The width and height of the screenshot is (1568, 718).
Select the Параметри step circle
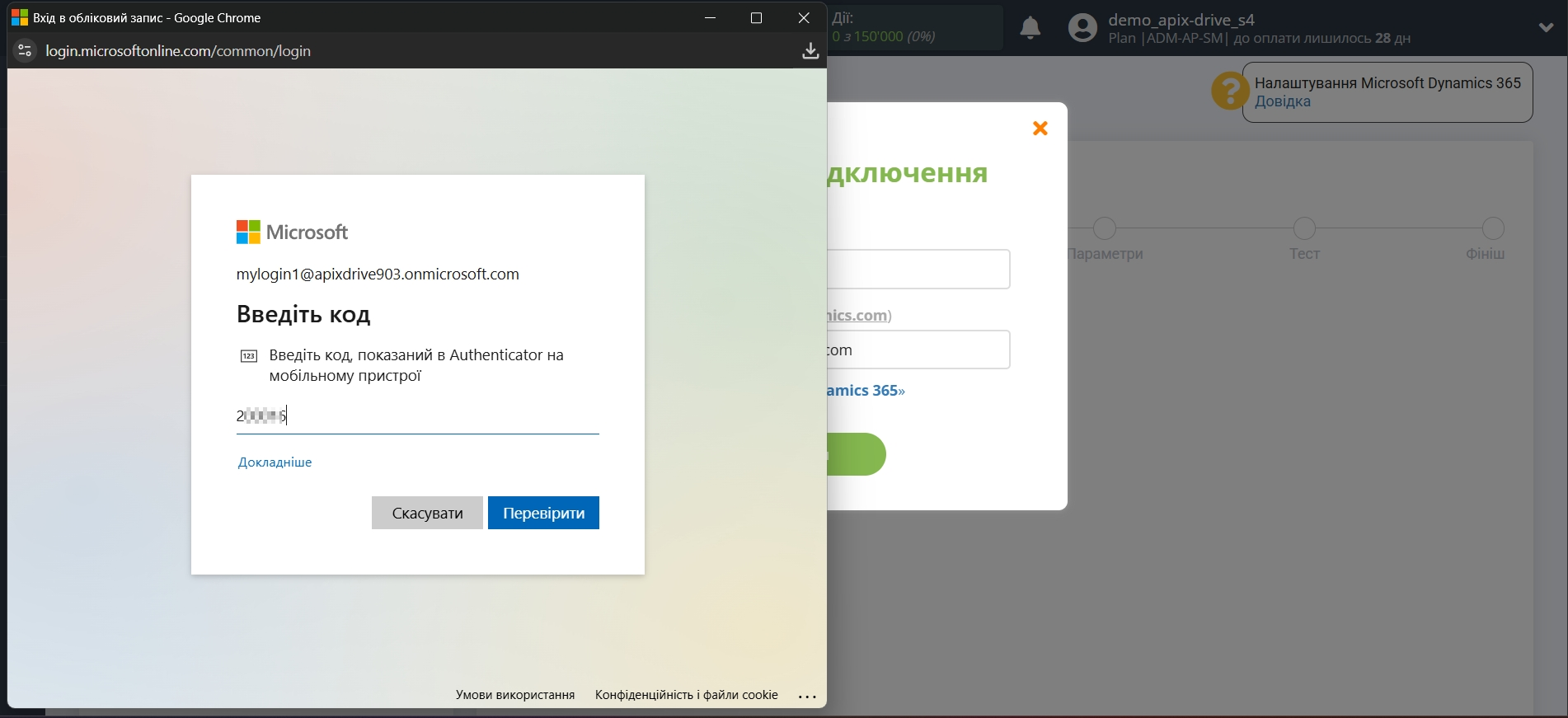1105,228
